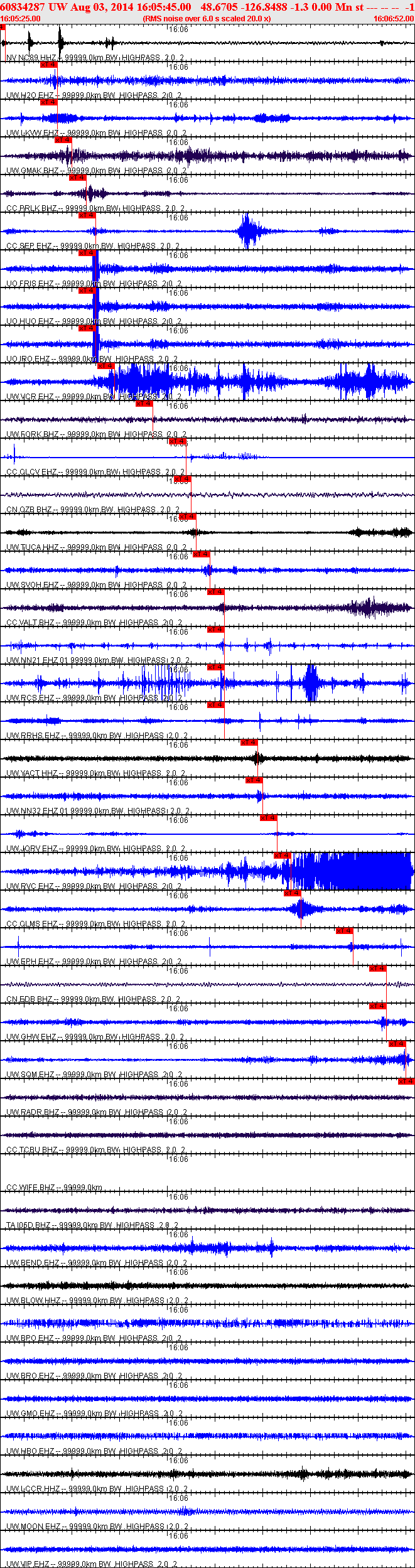415x1568 pixels.
Task: Select the xT 4 pick on UW.YACT trace
Action: pyautogui.click(x=249, y=743)
